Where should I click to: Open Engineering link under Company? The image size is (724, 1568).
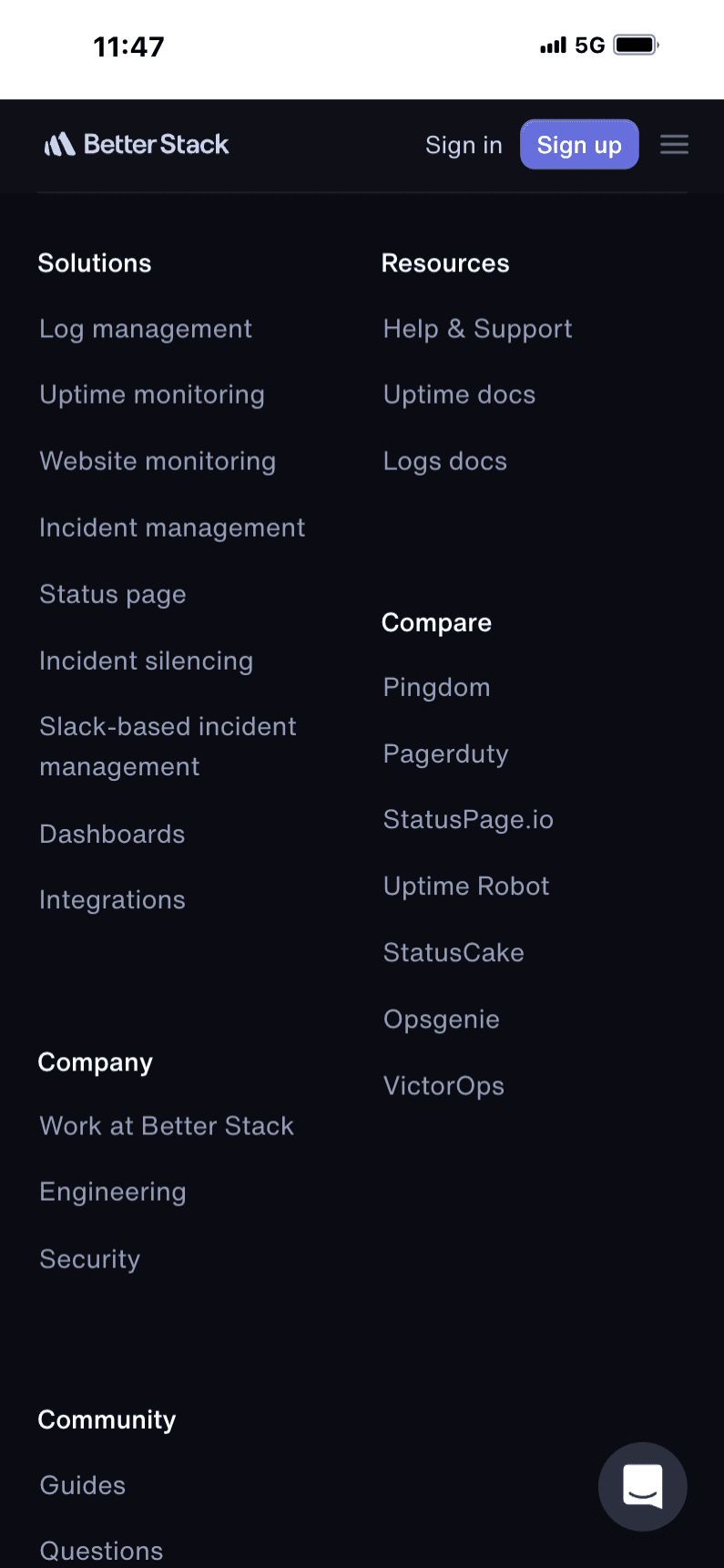coord(113,1193)
